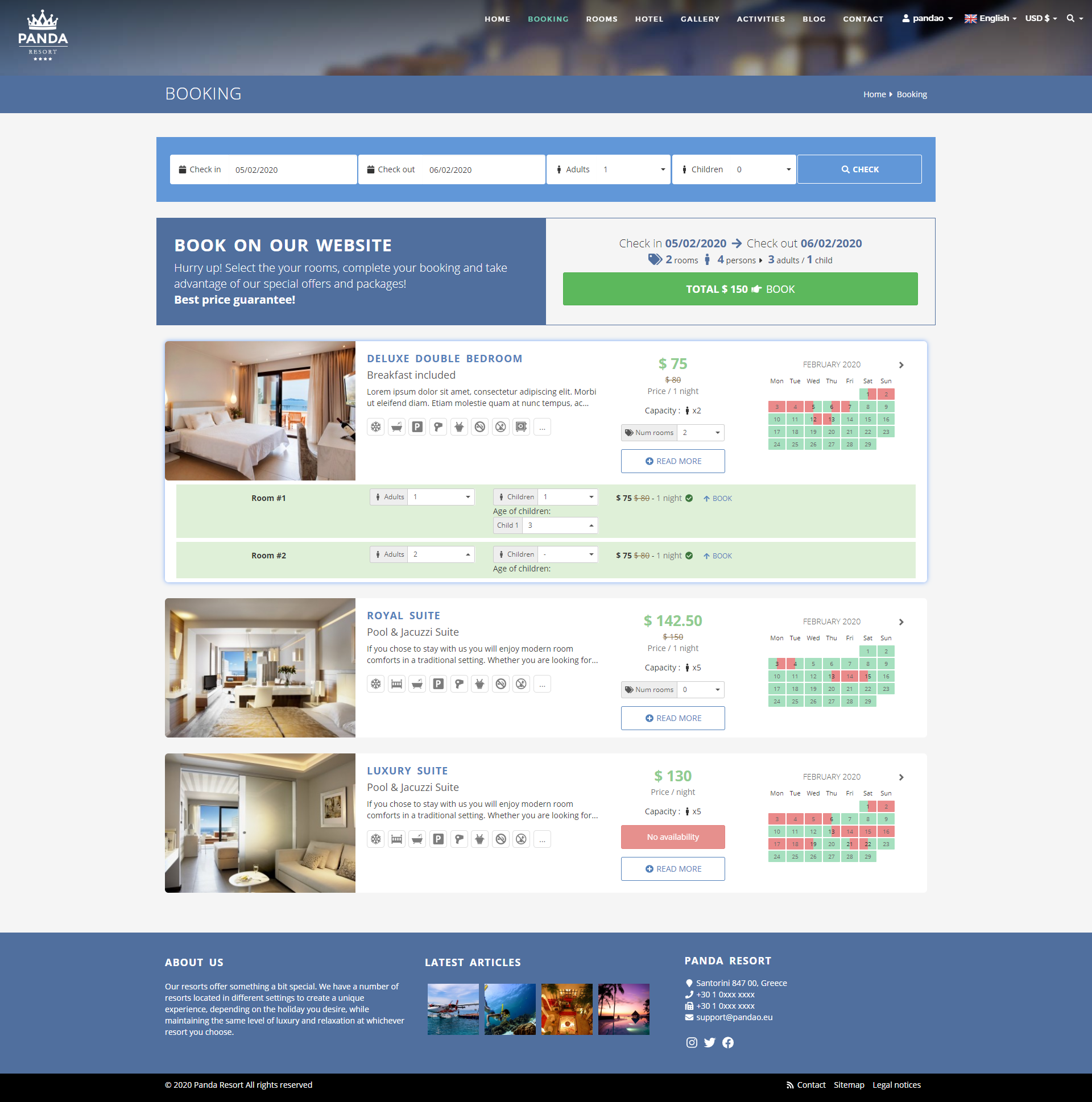This screenshot has width=1092, height=1102.
Task: Click the Home breadcrumb link
Action: (x=874, y=94)
